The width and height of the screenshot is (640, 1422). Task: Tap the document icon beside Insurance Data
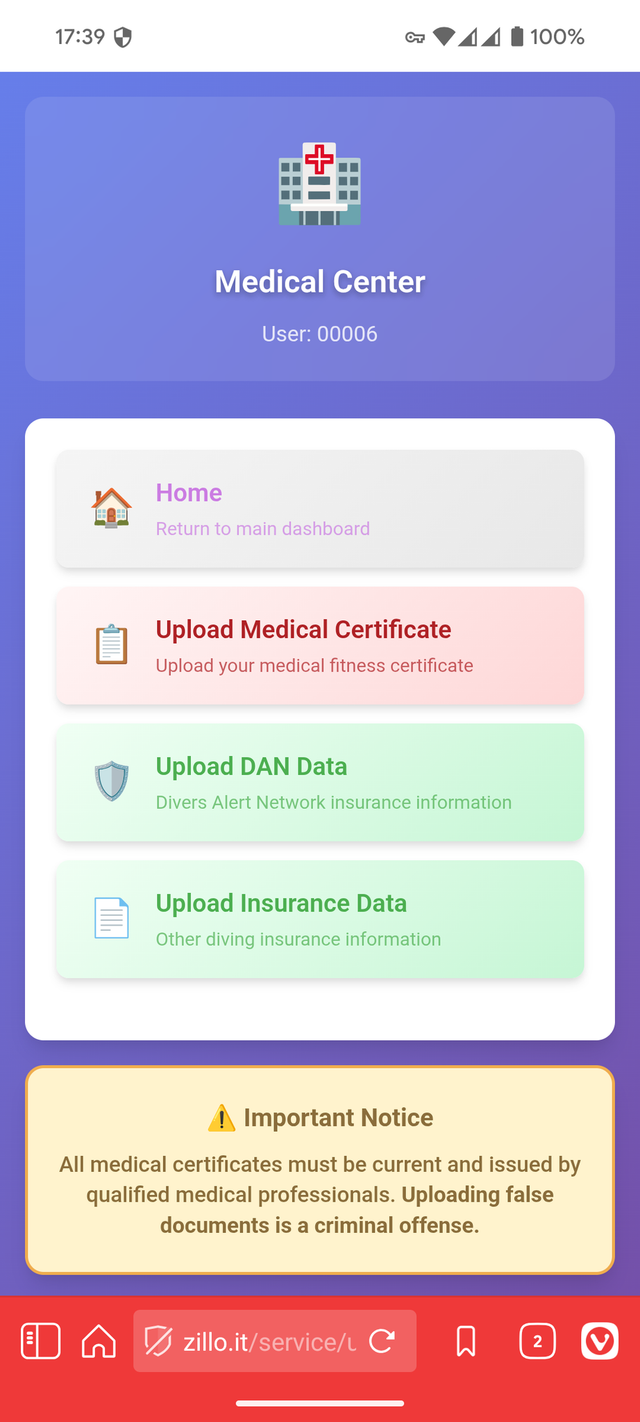(111, 918)
